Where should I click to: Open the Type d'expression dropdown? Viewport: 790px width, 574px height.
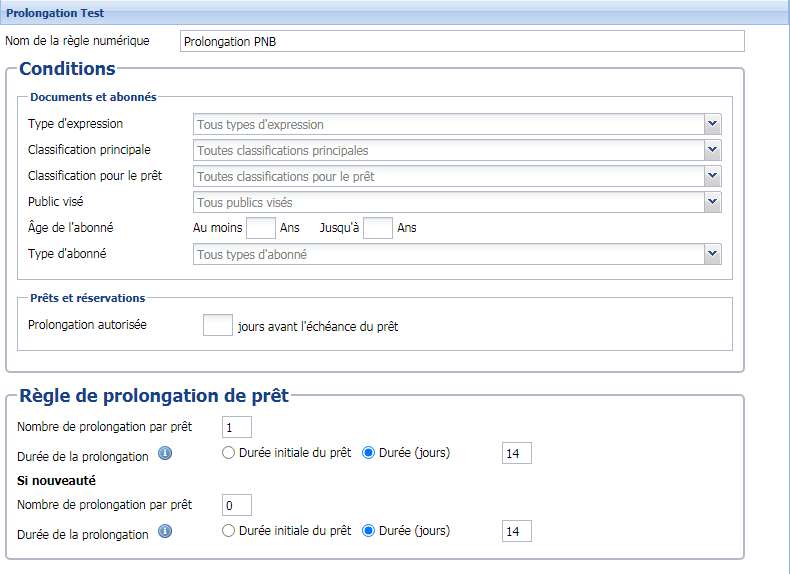coord(712,124)
